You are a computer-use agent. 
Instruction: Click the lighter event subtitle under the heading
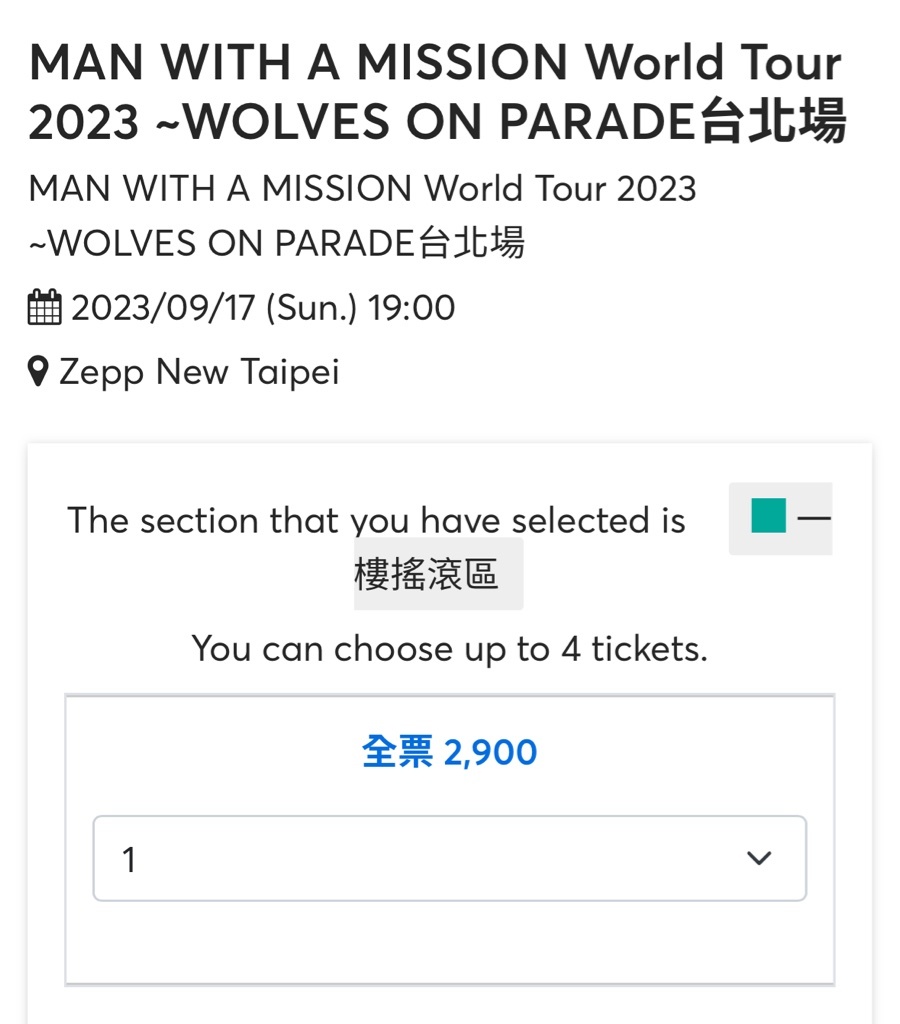tap(363, 215)
